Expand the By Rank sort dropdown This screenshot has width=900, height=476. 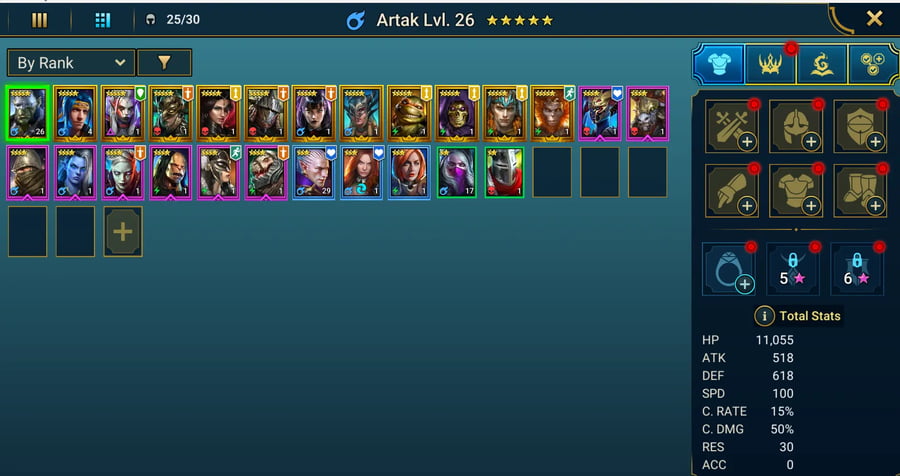pos(71,63)
